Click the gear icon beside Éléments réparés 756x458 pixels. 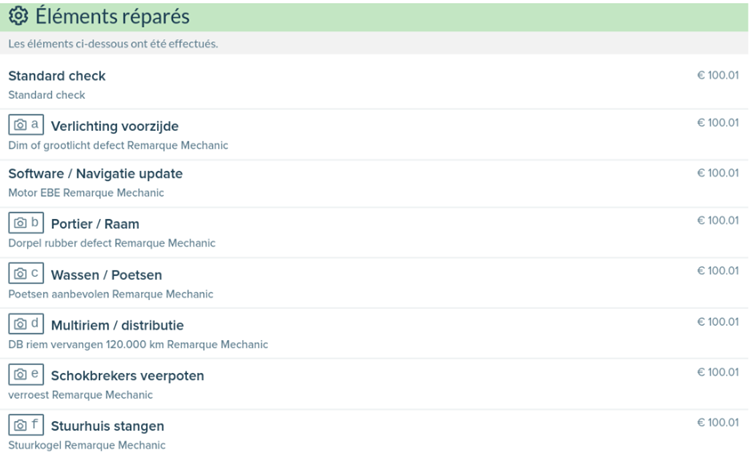(x=18, y=16)
